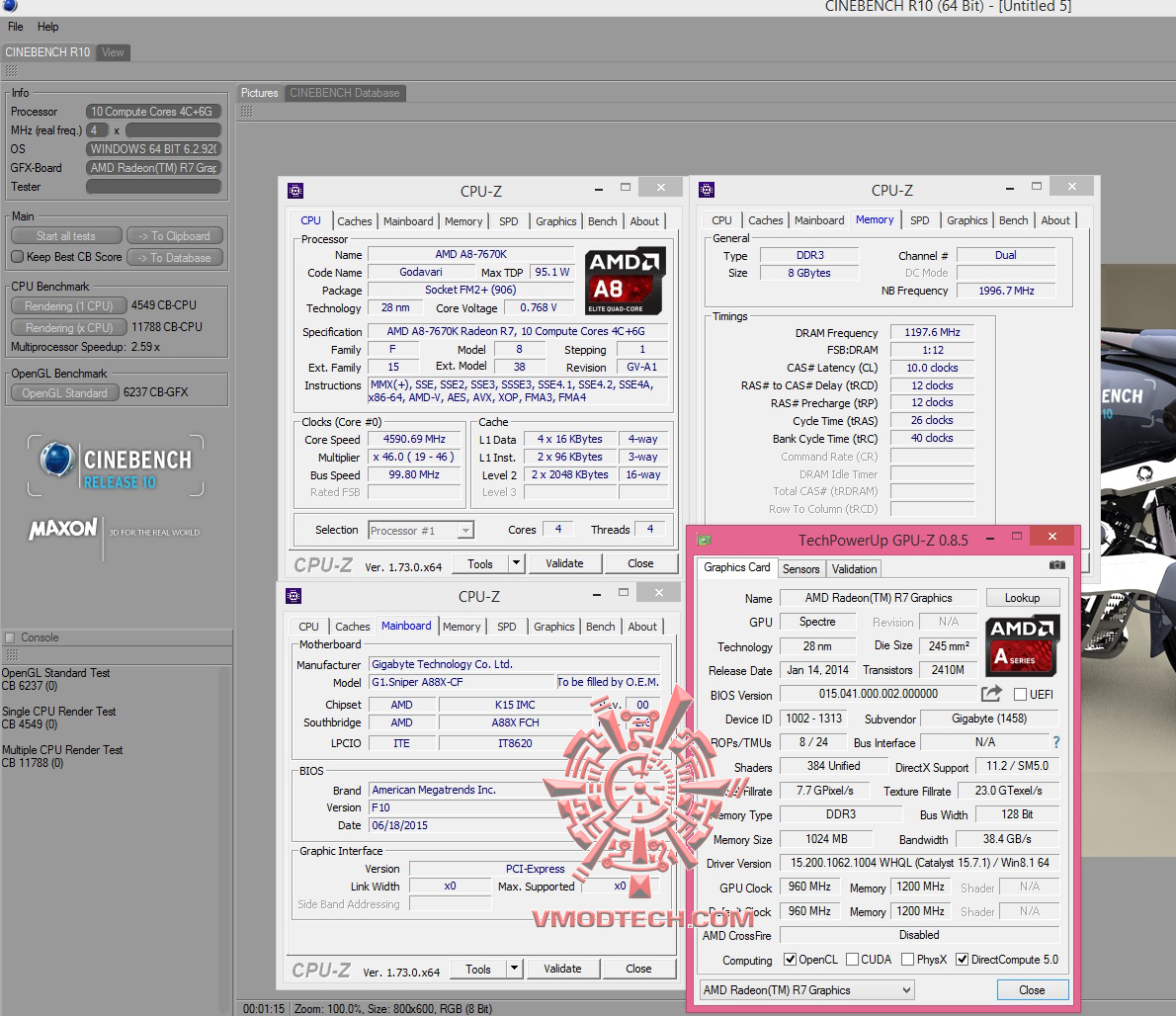Open Graphics tab in CPU-Z Mainboard window

[x=554, y=626]
